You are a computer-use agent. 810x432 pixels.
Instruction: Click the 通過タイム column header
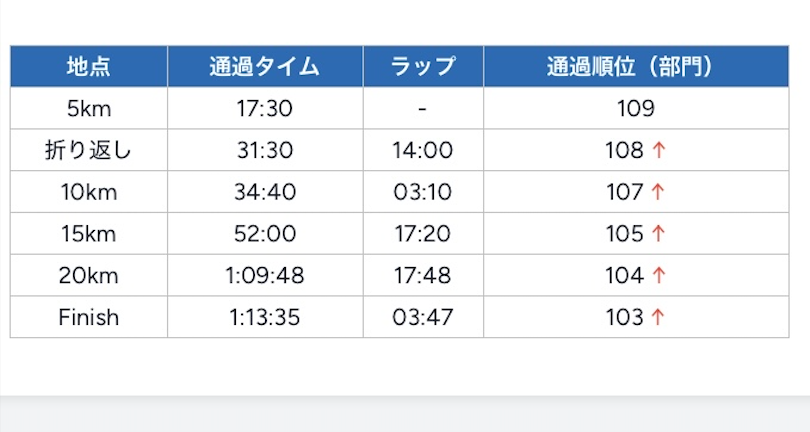[265, 67]
